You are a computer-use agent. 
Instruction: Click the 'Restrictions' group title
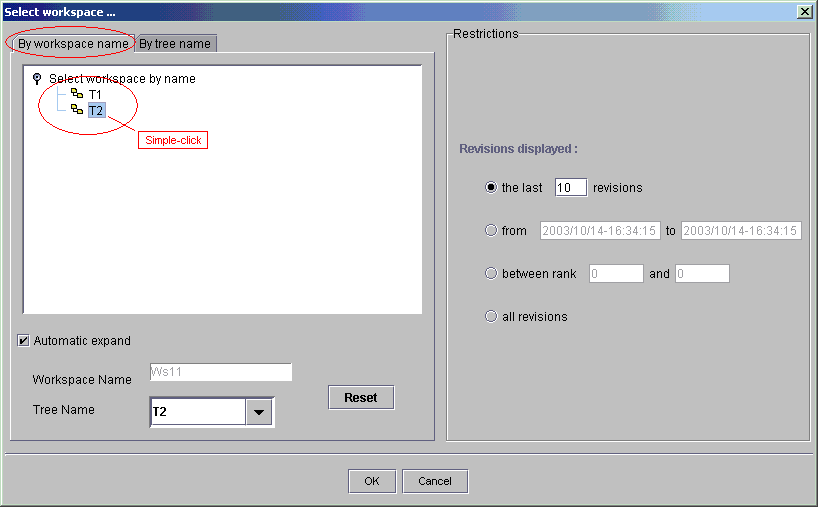click(486, 34)
